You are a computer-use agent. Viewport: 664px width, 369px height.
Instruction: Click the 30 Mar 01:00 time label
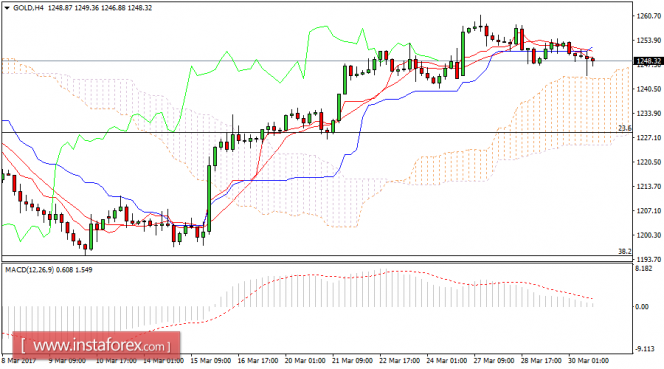[x=589, y=361]
